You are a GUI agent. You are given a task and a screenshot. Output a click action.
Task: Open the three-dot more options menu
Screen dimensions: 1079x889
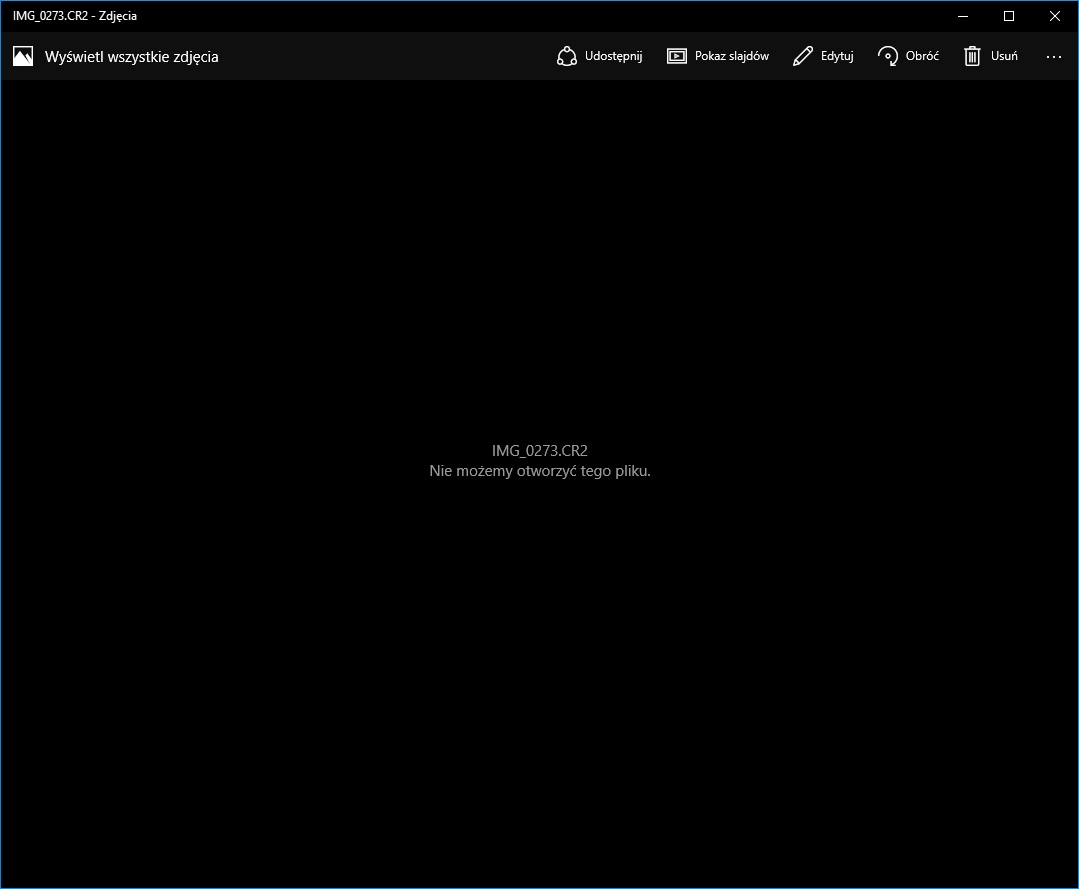click(1054, 57)
